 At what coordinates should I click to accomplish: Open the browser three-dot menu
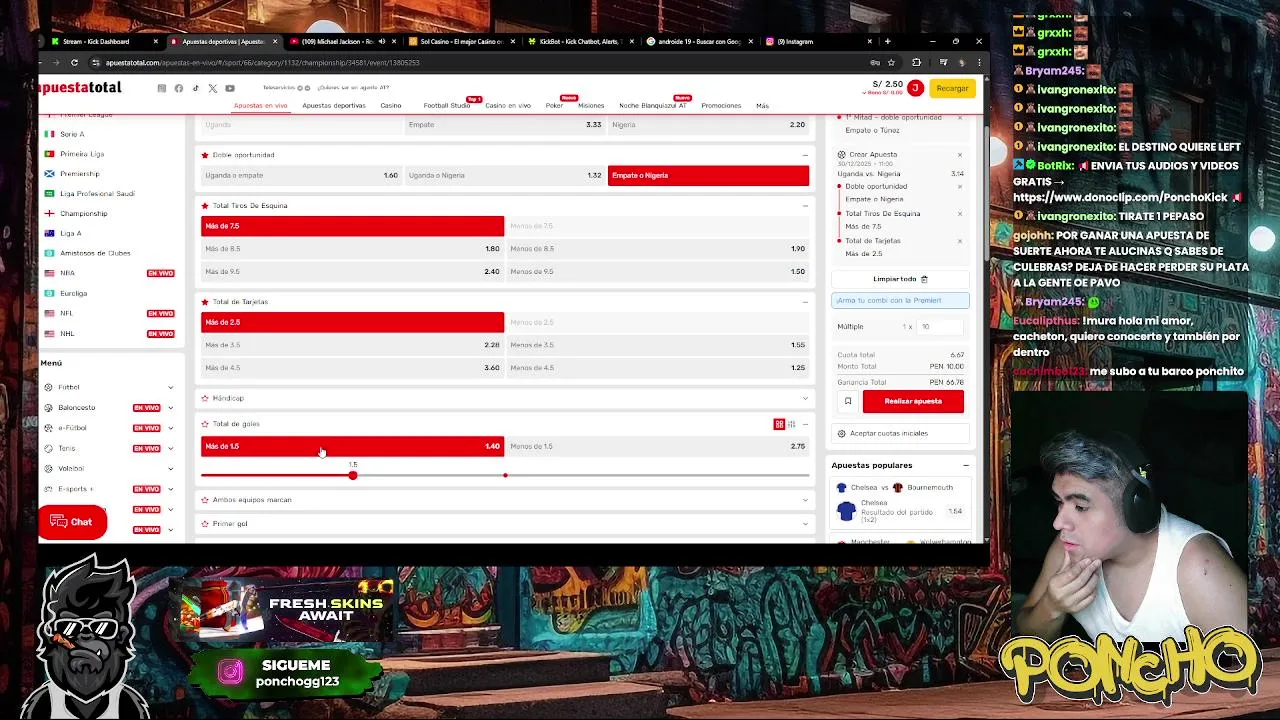pos(979,62)
